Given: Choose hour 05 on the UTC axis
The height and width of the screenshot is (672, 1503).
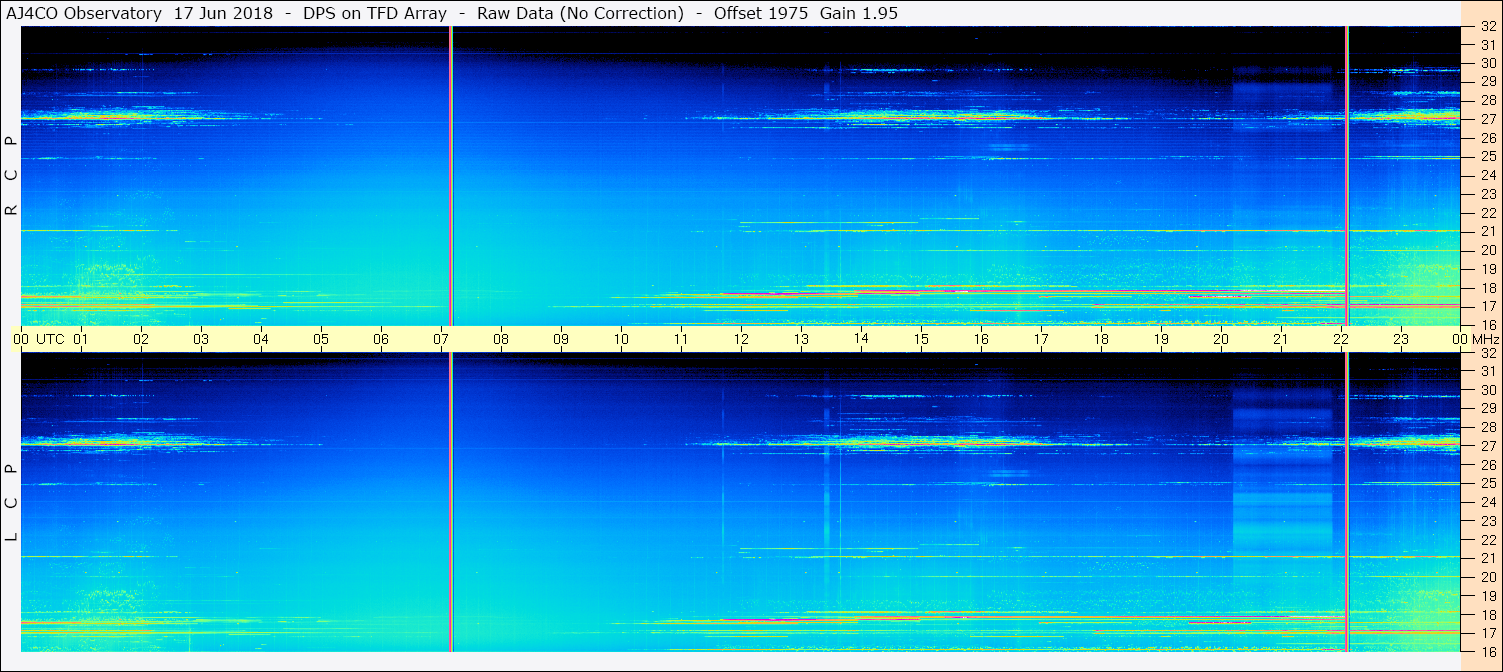Looking at the screenshot, I should [321, 339].
